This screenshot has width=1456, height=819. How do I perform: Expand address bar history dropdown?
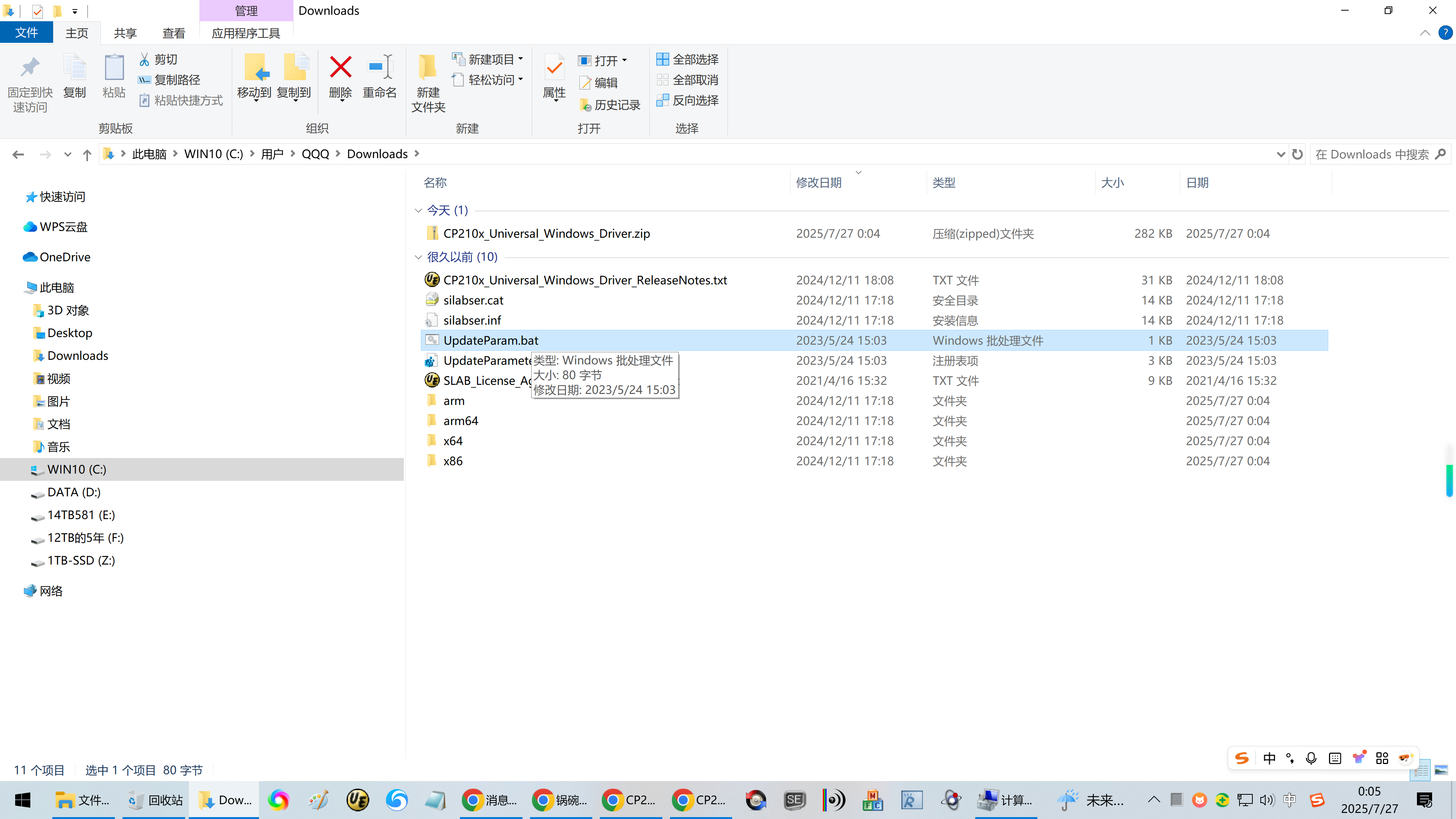[x=1281, y=154]
